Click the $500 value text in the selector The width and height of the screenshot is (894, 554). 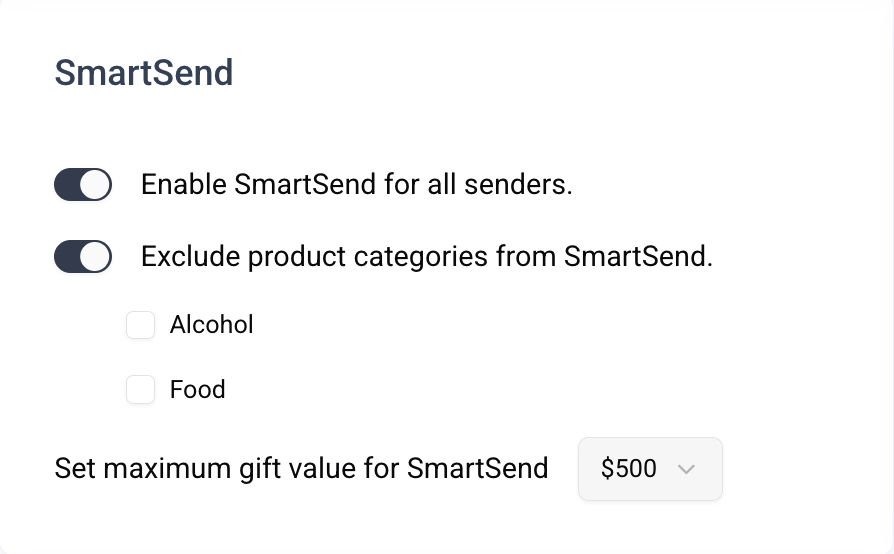tap(628, 469)
